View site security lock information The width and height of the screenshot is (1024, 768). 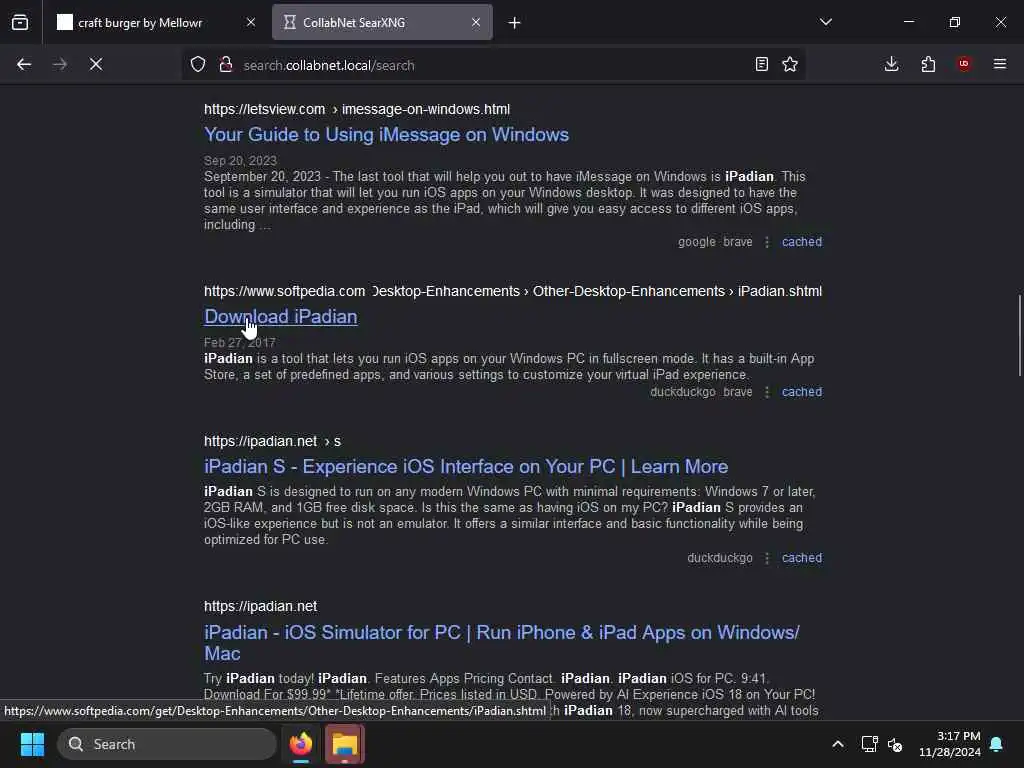click(x=226, y=64)
